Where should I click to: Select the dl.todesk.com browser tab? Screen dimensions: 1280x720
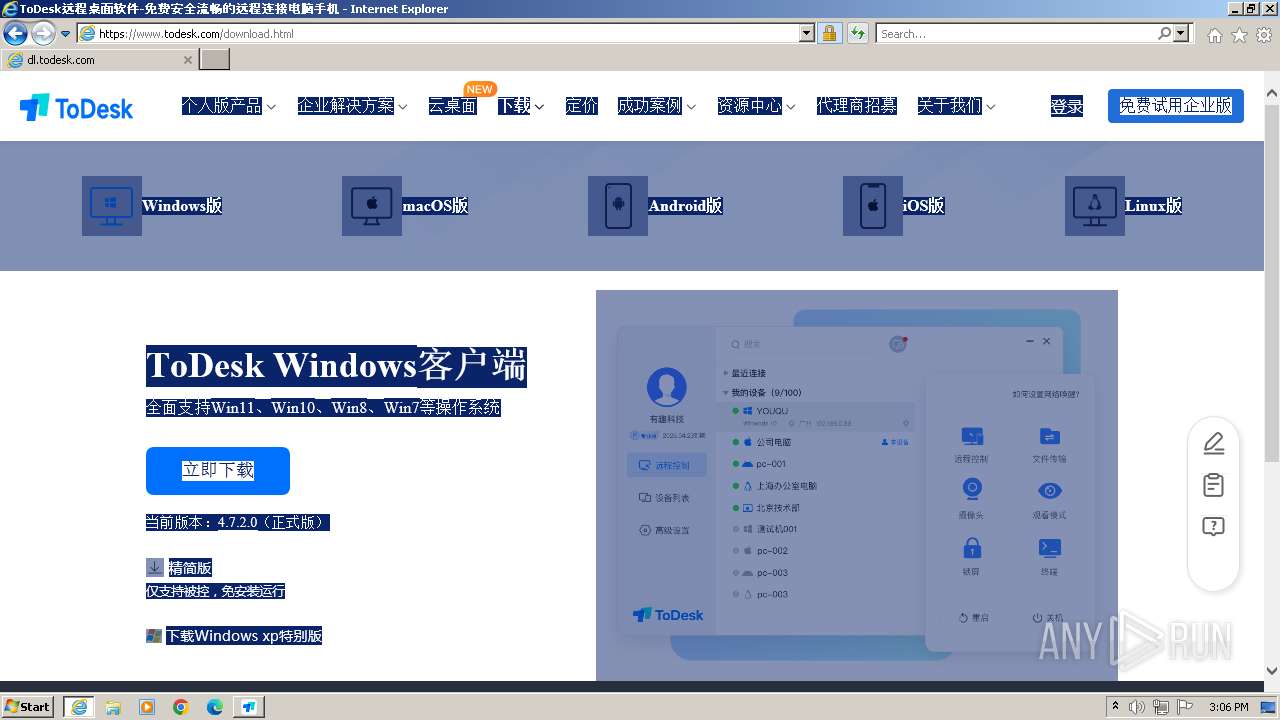pyautogui.click(x=99, y=60)
